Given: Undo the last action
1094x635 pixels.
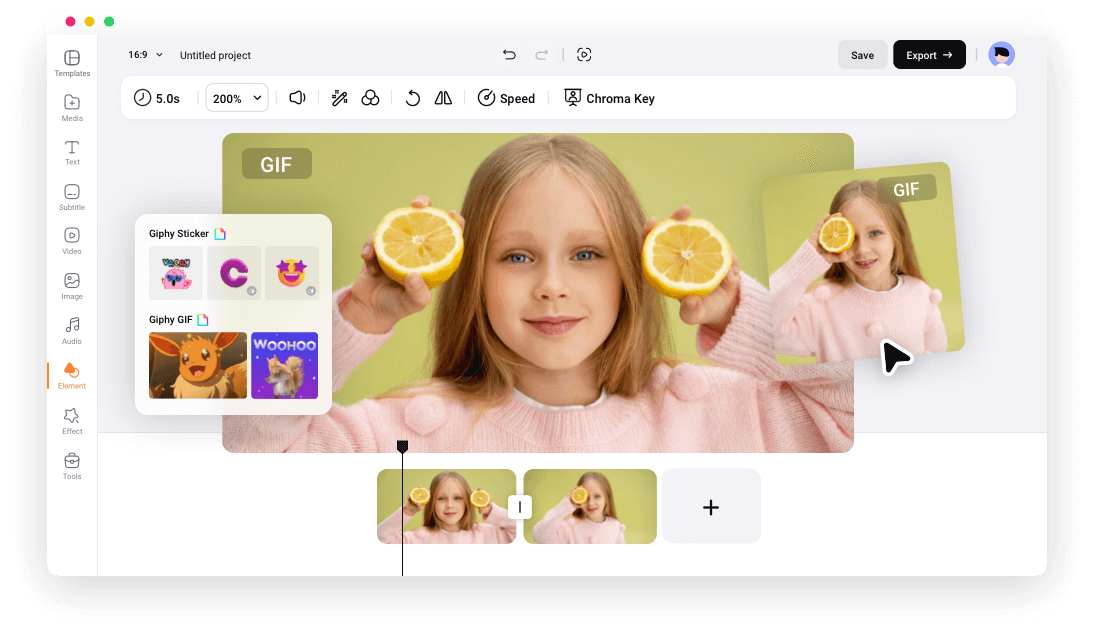Looking at the screenshot, I should pyautogui.click(x=509, y=54).
